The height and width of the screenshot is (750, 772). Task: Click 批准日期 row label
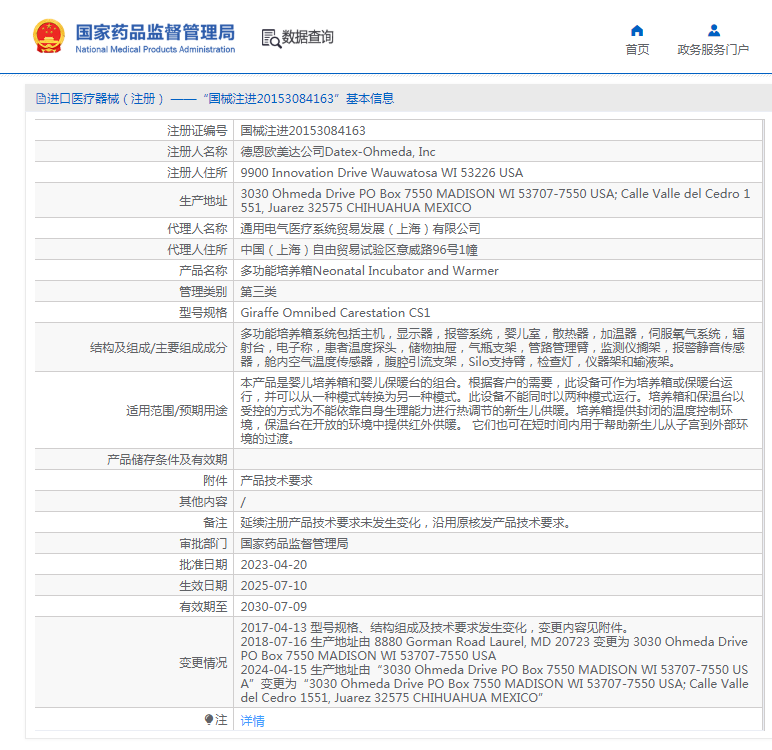203,564
